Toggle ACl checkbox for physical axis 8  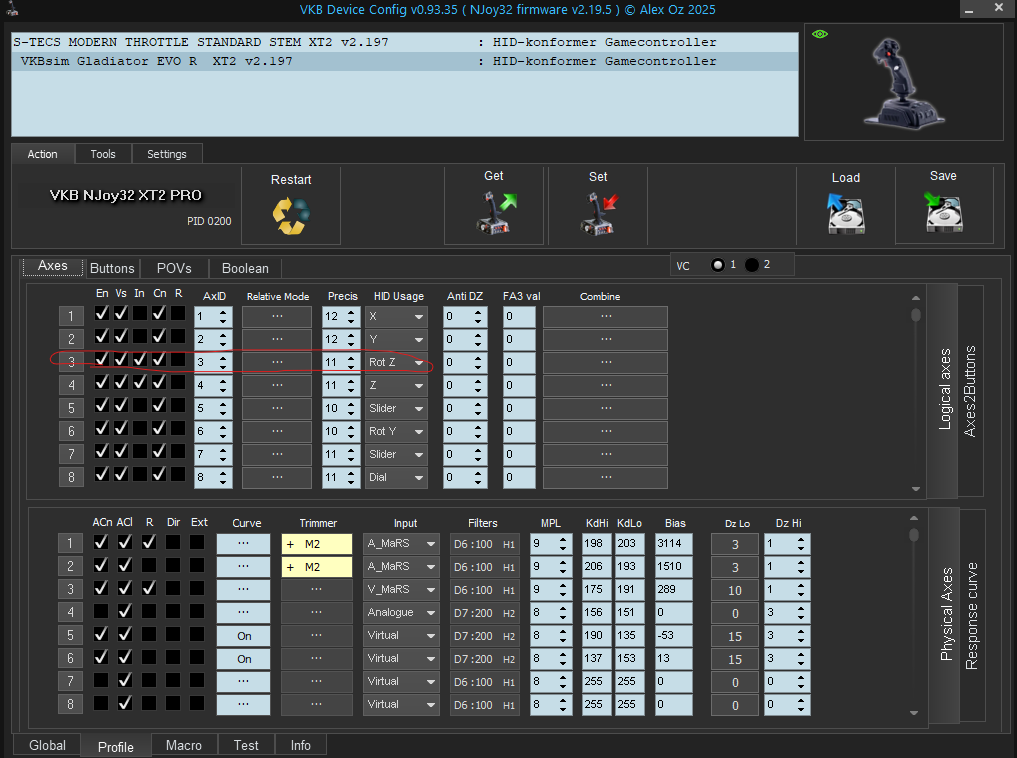pyautogui.click(x=125, y=704)
